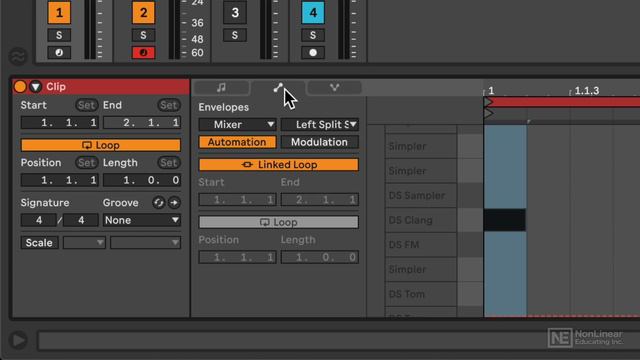Open the Envelopes tab

point(278,87)
